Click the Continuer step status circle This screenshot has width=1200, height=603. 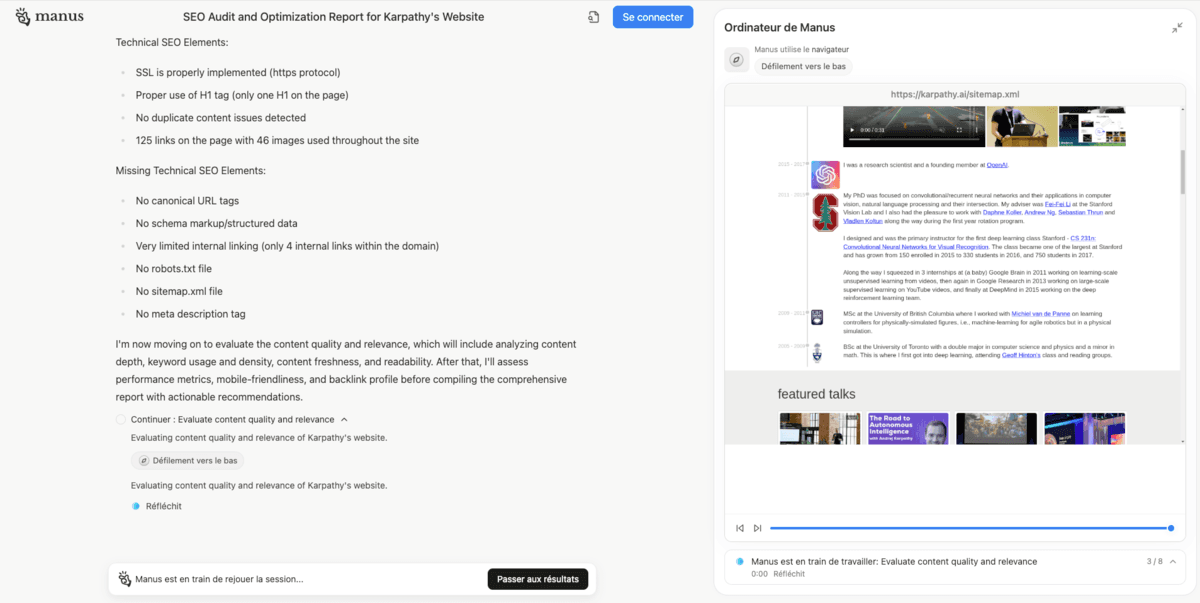tap(121, 420)
